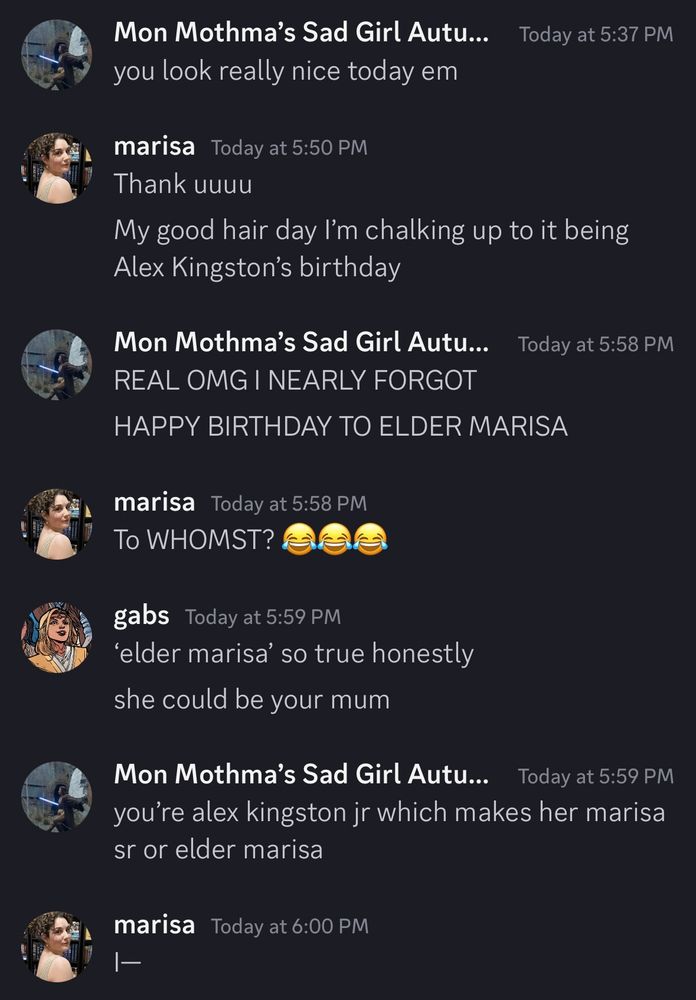696x1000 pixels.
Task: Click the message about Alex Kingston's birthday
Action: (370, 249)
